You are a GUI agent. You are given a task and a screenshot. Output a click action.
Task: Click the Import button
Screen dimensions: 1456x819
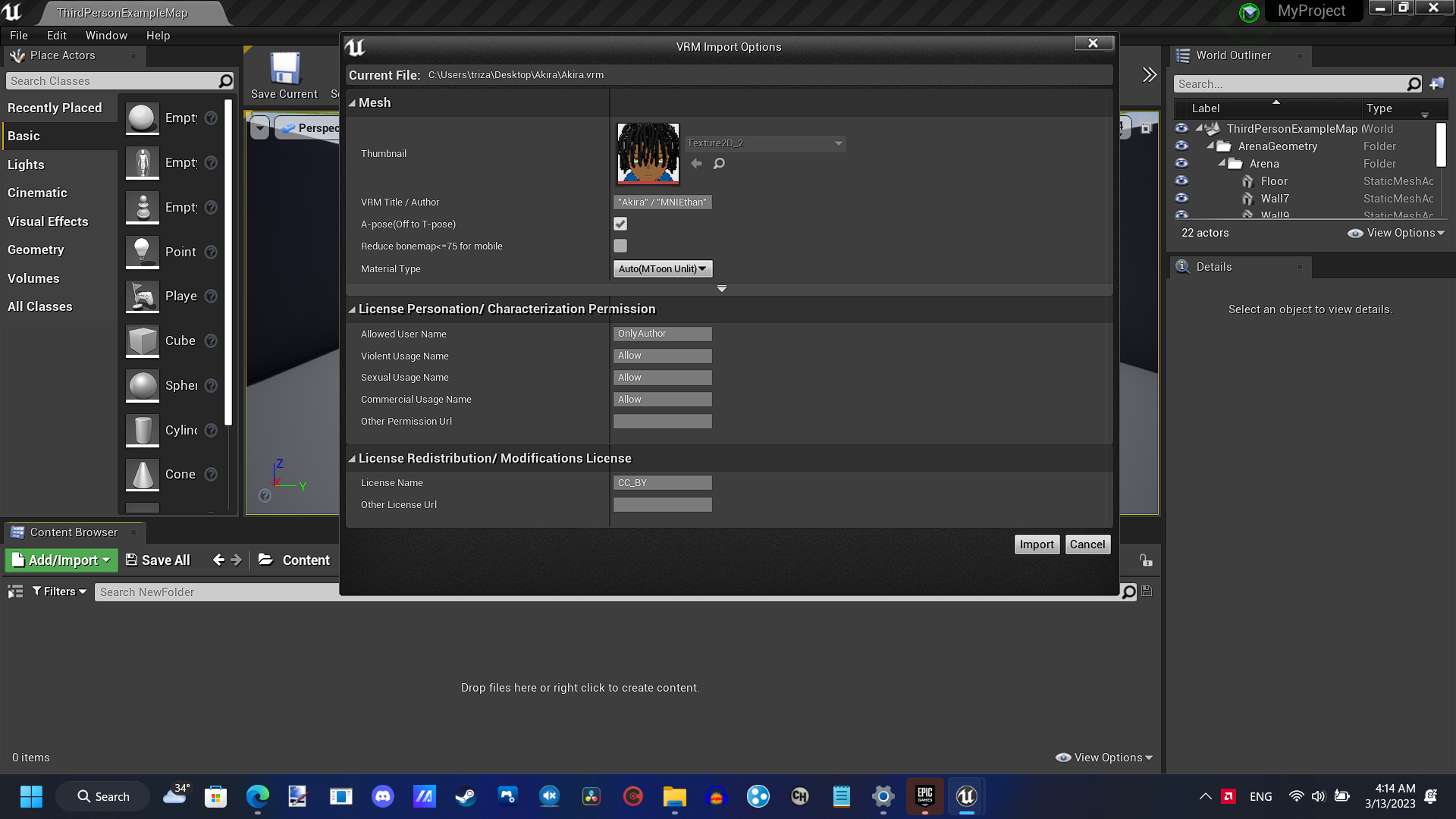[1036, 544]
